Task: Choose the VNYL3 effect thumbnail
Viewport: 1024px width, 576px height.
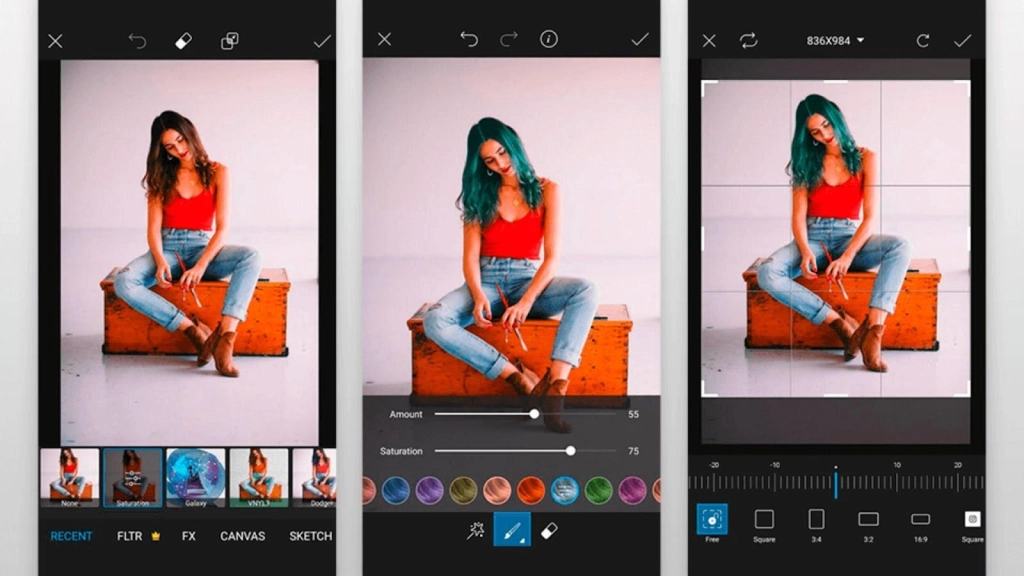Action: (259, 477)
